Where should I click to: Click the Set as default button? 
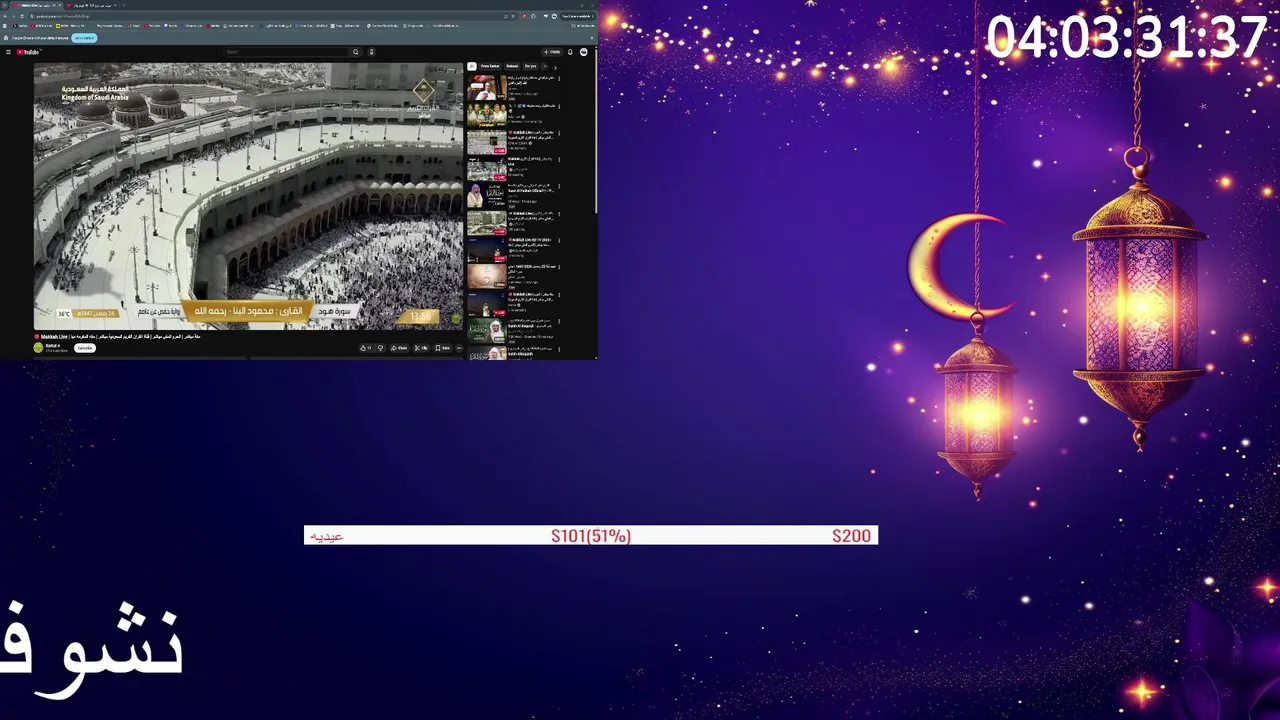(x=84, y=38)
